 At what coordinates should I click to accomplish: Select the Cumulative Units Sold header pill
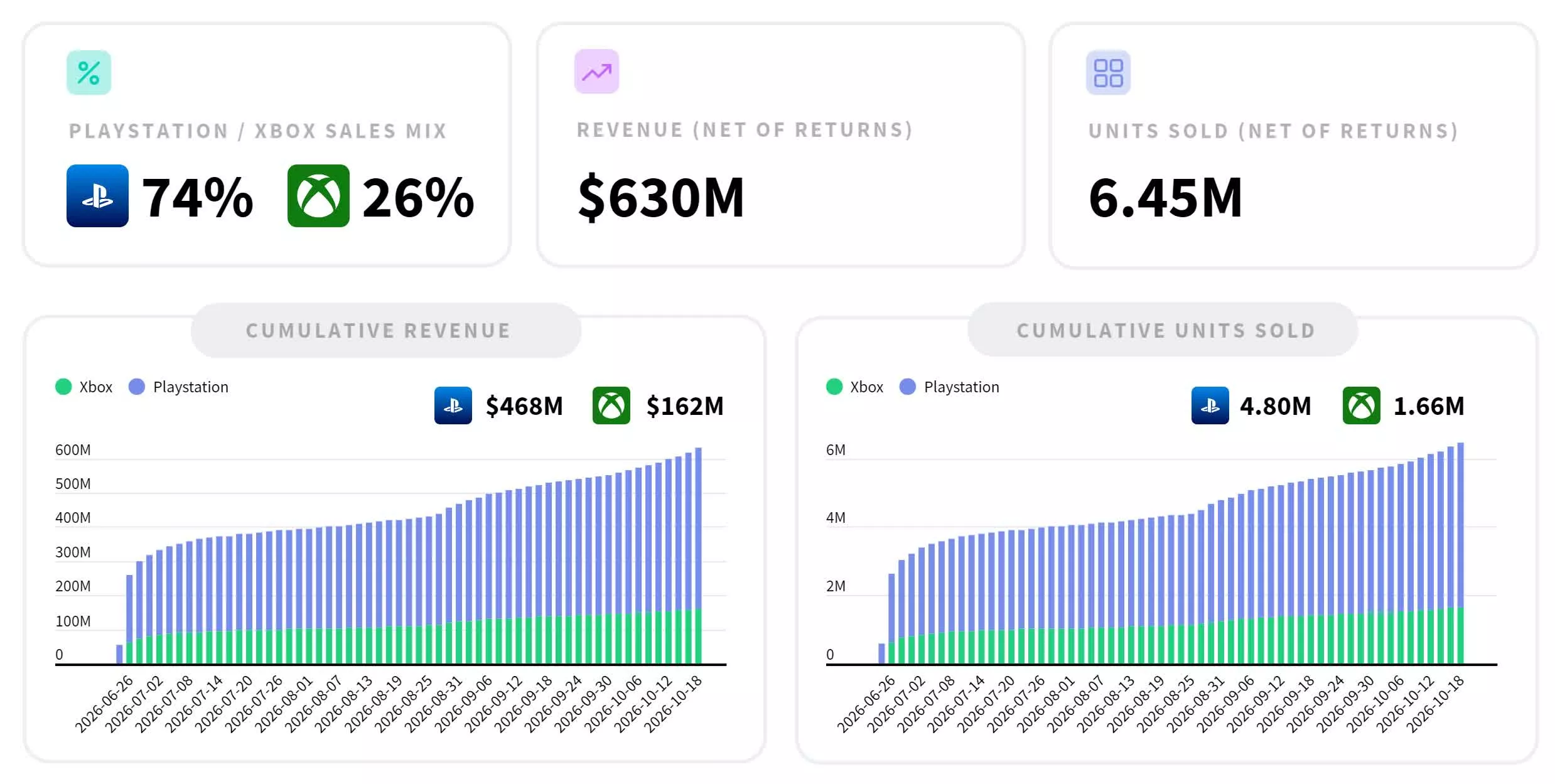pos(1163,330)
